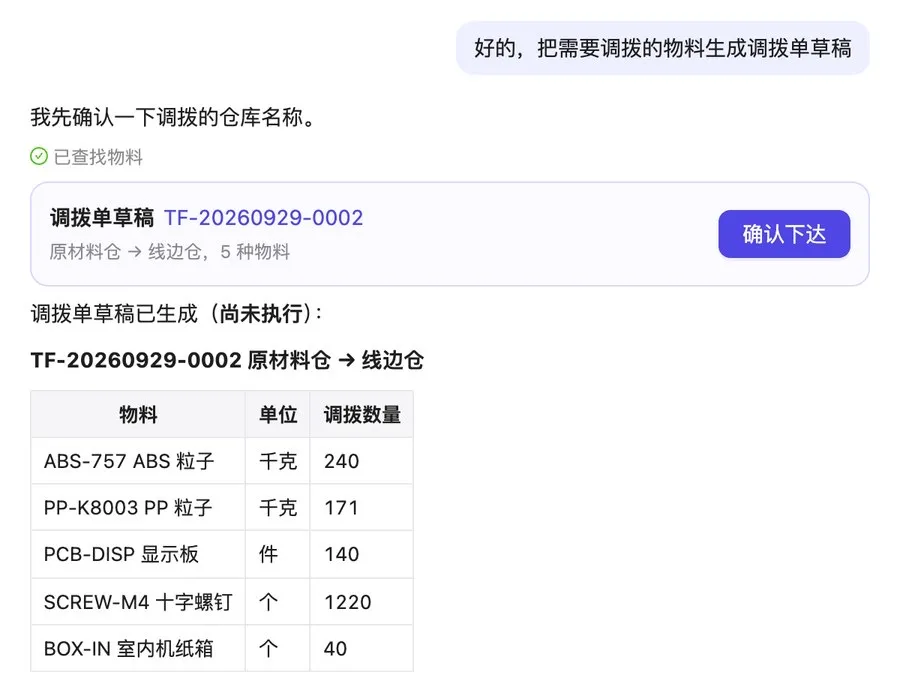
Task: Select the SCREW-M4 十字螺钉 cell
Action: click(x=138, y=602)
